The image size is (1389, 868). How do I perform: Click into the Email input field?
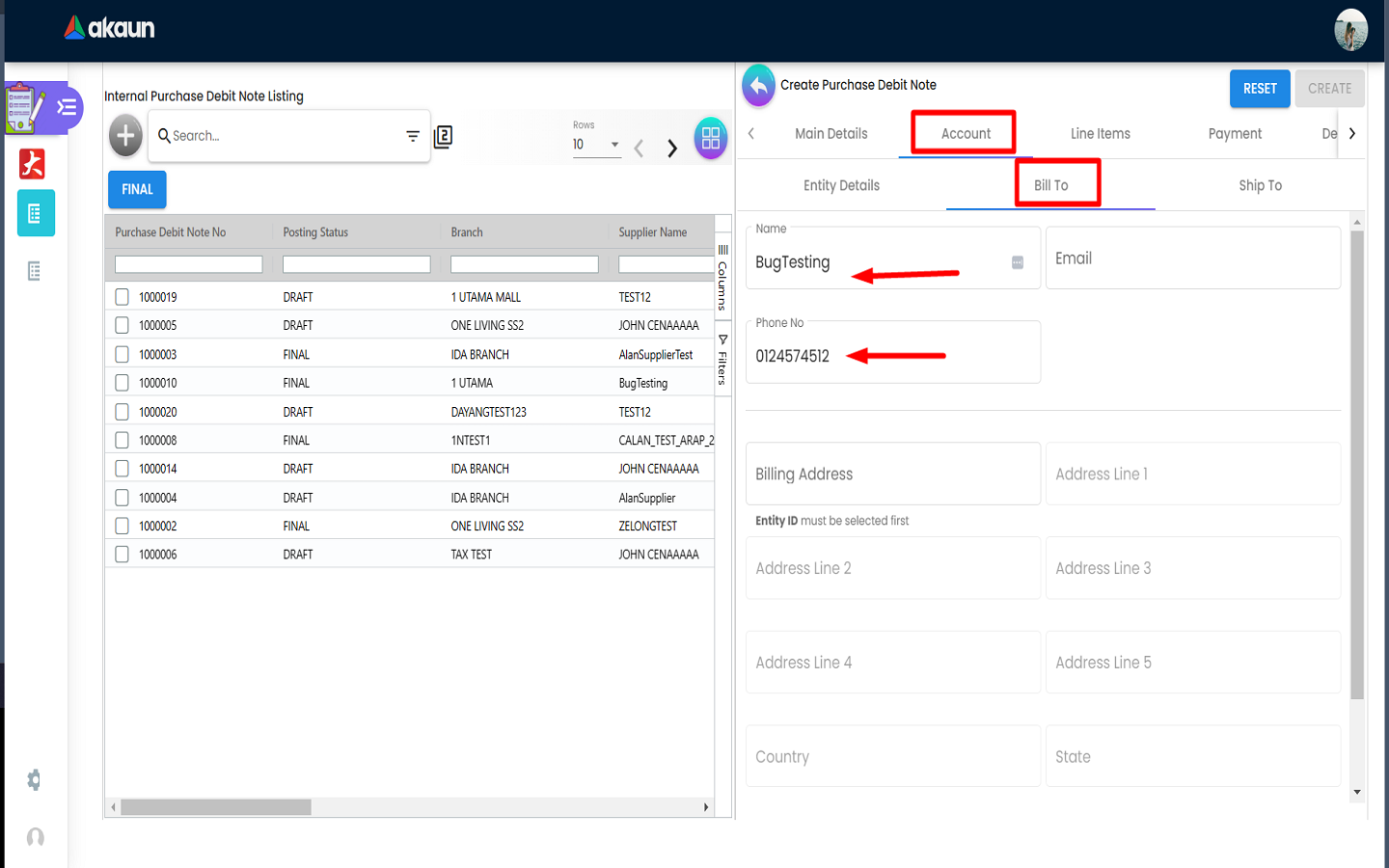[x=1192, y=258]
